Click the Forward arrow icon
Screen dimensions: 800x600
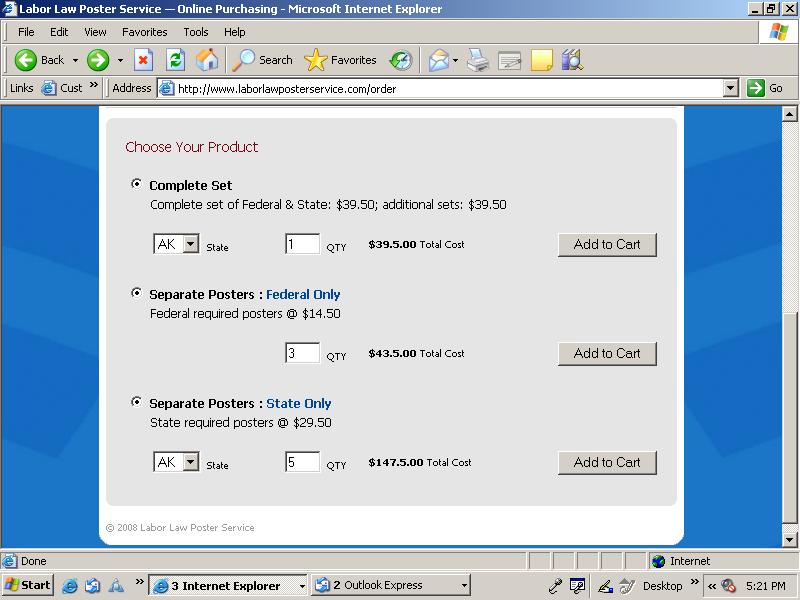[97, 60]
